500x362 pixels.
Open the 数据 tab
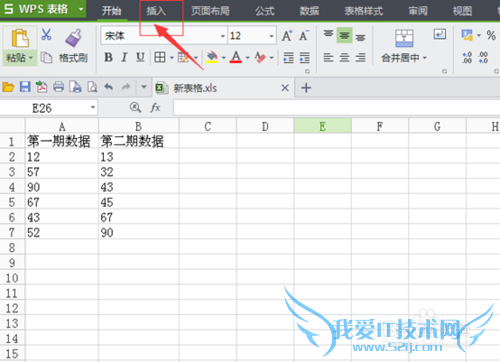[309, 11]
